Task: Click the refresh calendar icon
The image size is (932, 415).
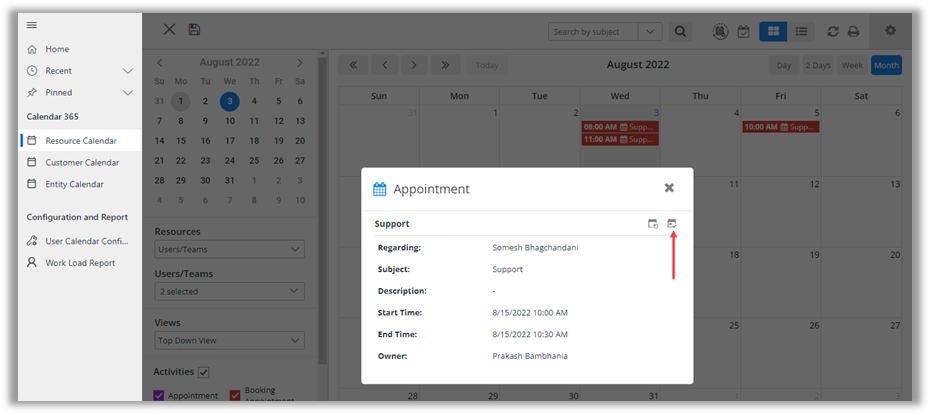Action: point(833,32)
